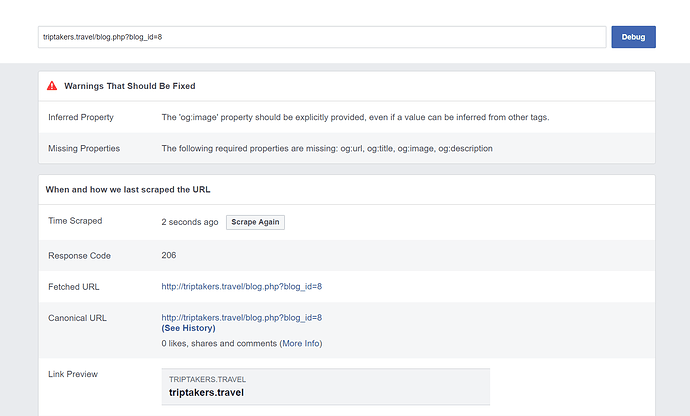This screenshot has height=416, width=690.
Task: Click the See History link
Action: tap(188, 328)
